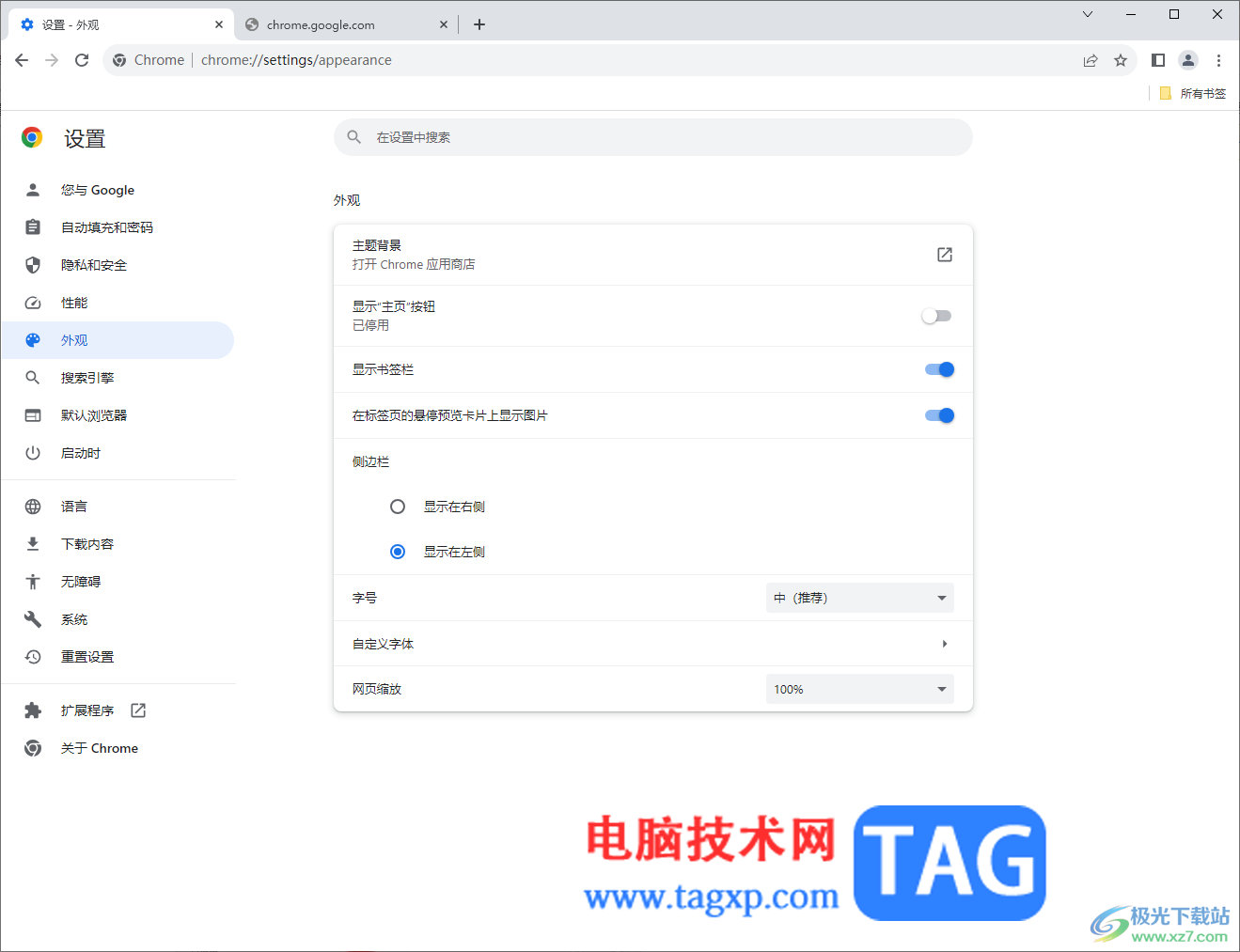
Task: Open 自动填充和密码 settings section
Action: tap(118, 227)
